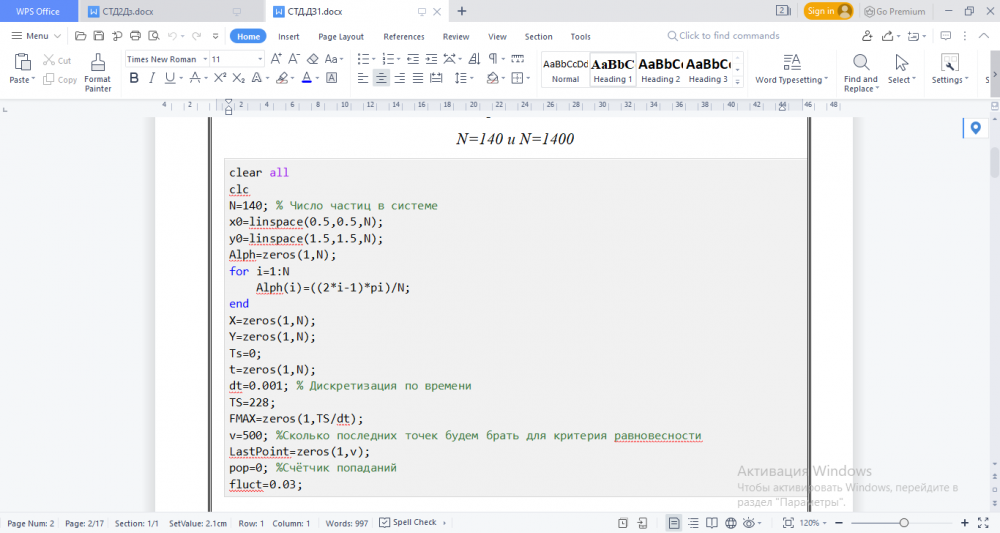The image size is (1000, 533).
Task: Open the font size dropdown showing 11
Action: (x=260, y=59)
